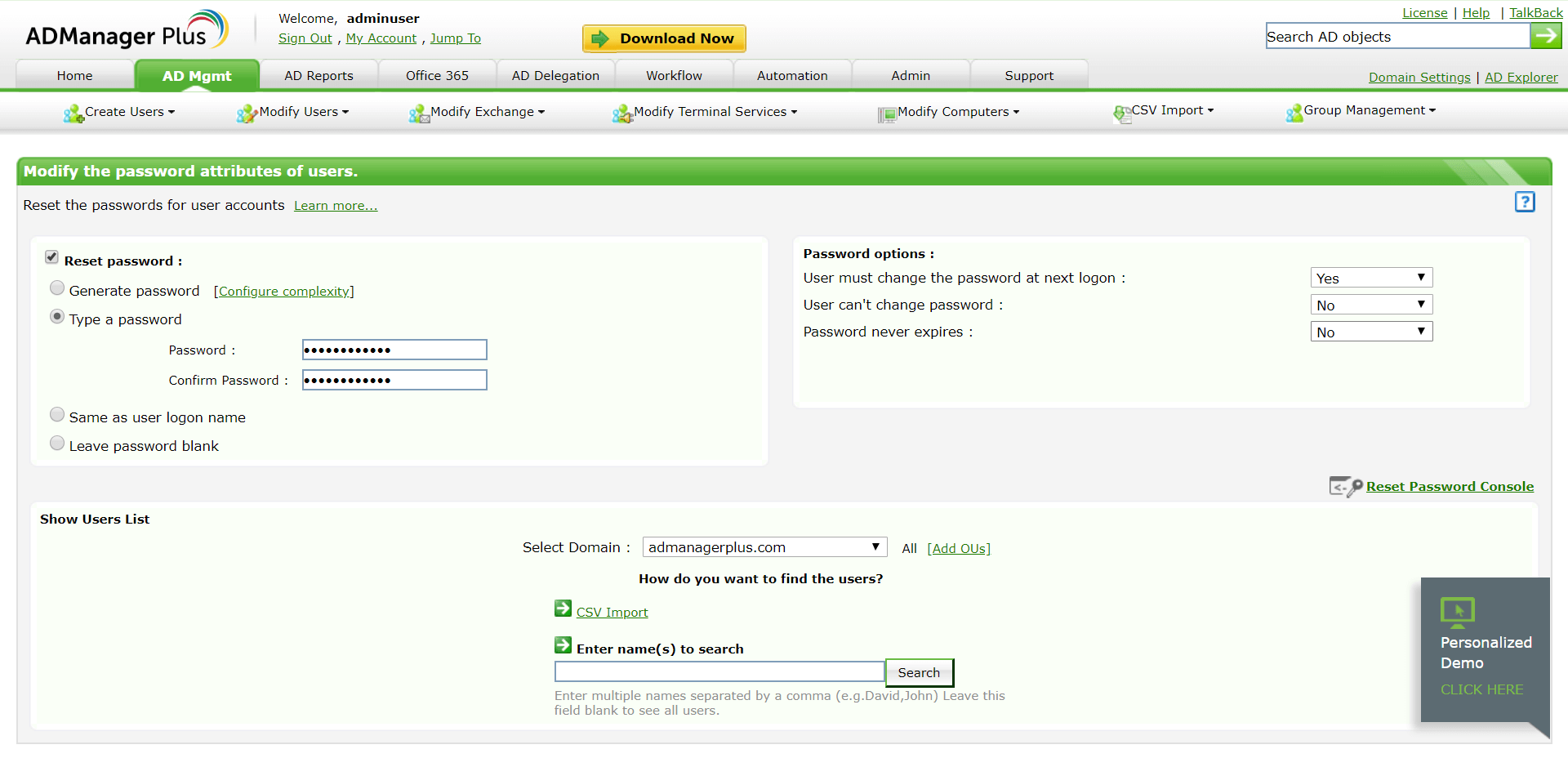The image size is (1568, 767).
Task: Open Password never expires dropdown
Action: 1371,332
